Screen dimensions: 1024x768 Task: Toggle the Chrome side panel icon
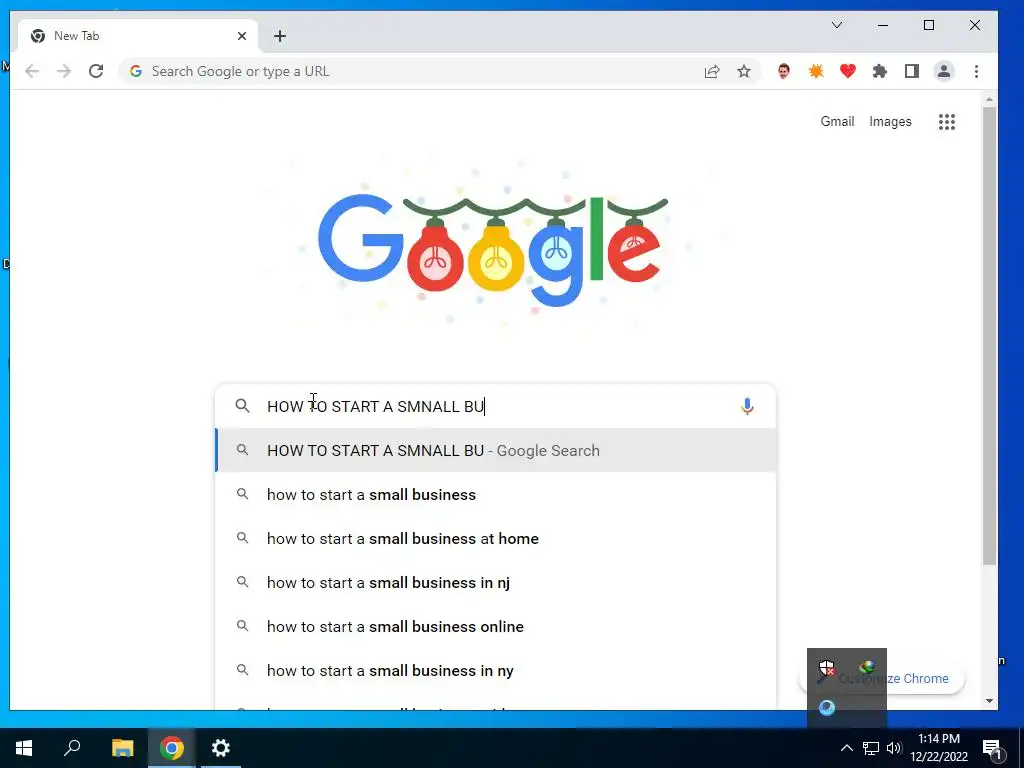(x=912, y=71)
